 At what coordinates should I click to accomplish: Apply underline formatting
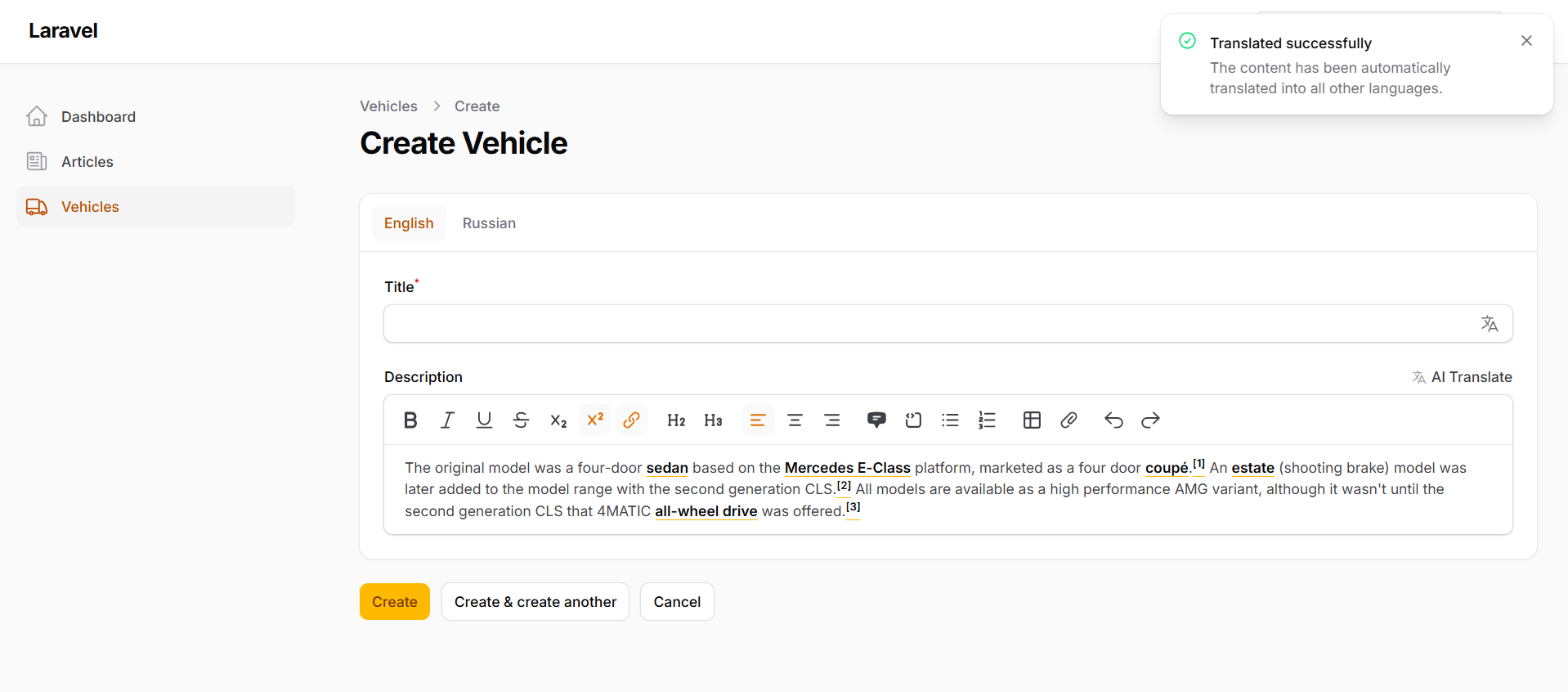tap(484, 420)
